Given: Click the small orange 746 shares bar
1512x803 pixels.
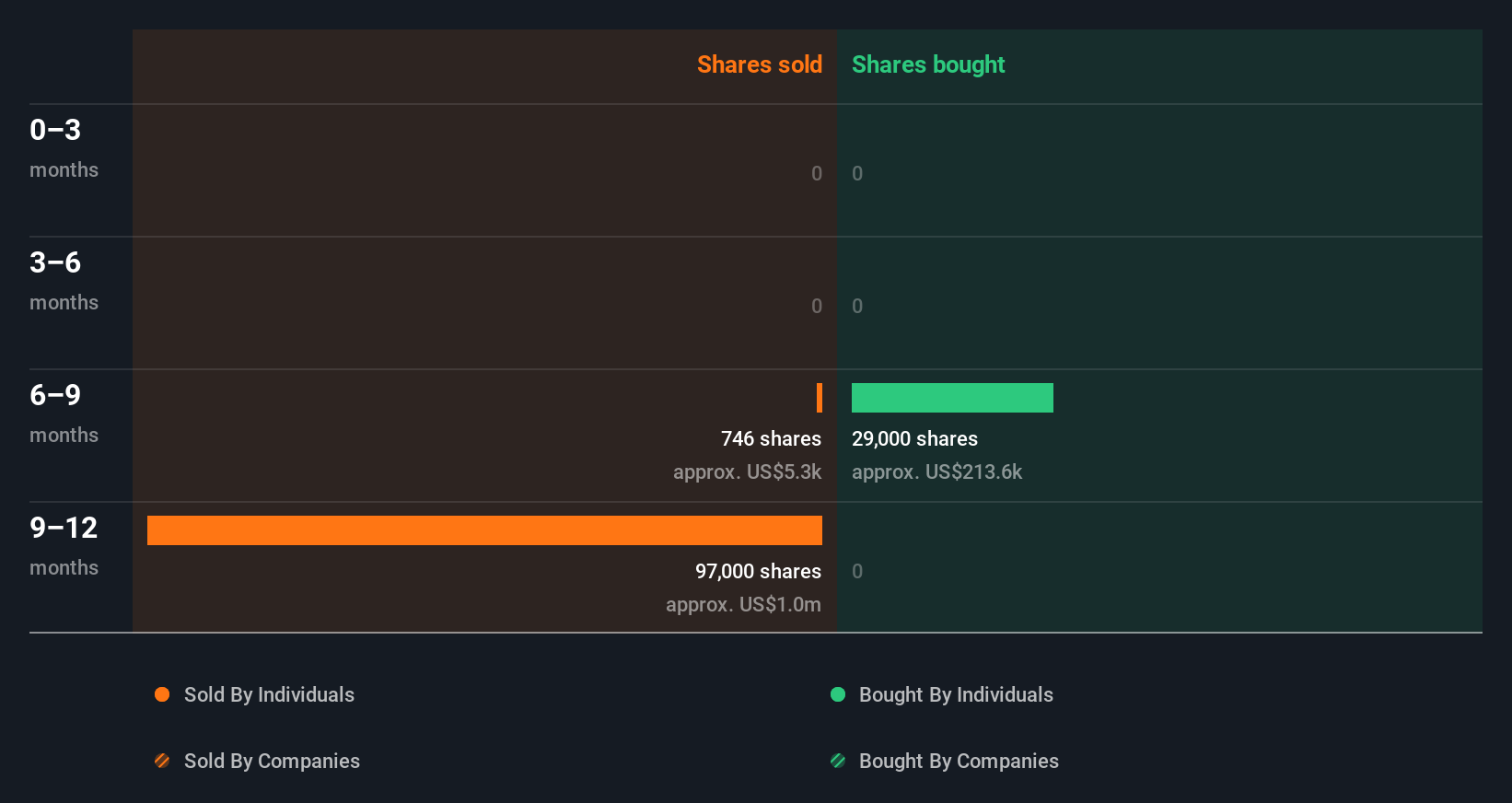Looking at the screenshot, I should pos(820,398).
